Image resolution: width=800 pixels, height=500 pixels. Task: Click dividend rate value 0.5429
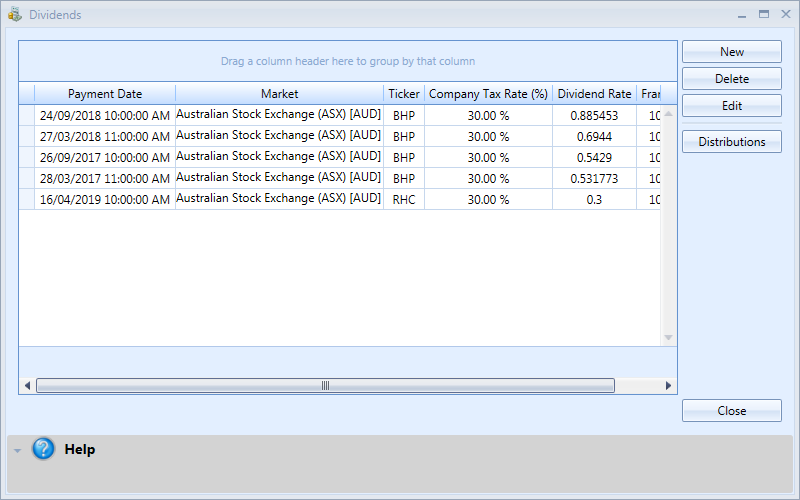point(594,158)
